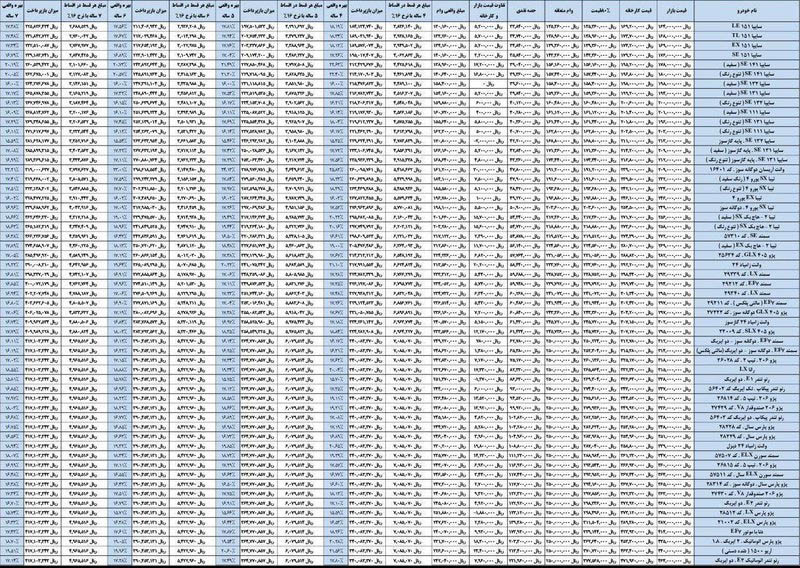
Task: Select the 'قیمت بازار' column header
Action: coord(676,11)
